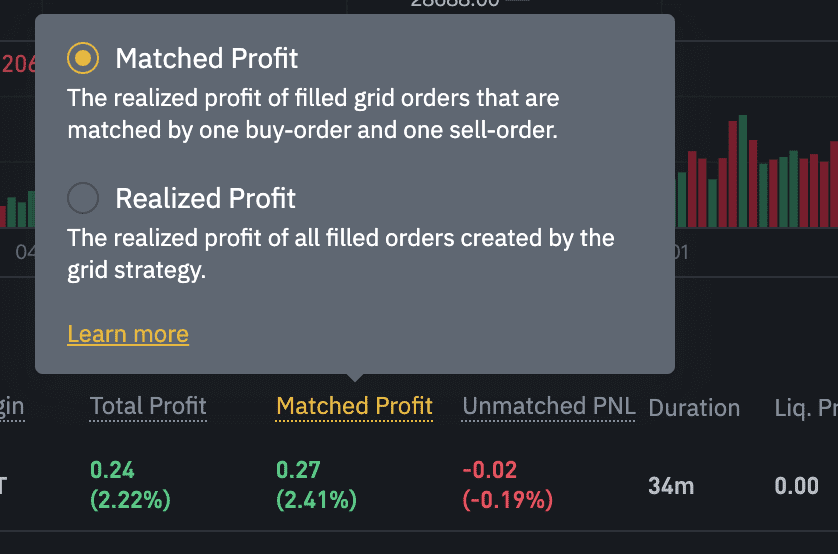
Task: Click the tall red volume bar beside green peak
Action: 733,174
